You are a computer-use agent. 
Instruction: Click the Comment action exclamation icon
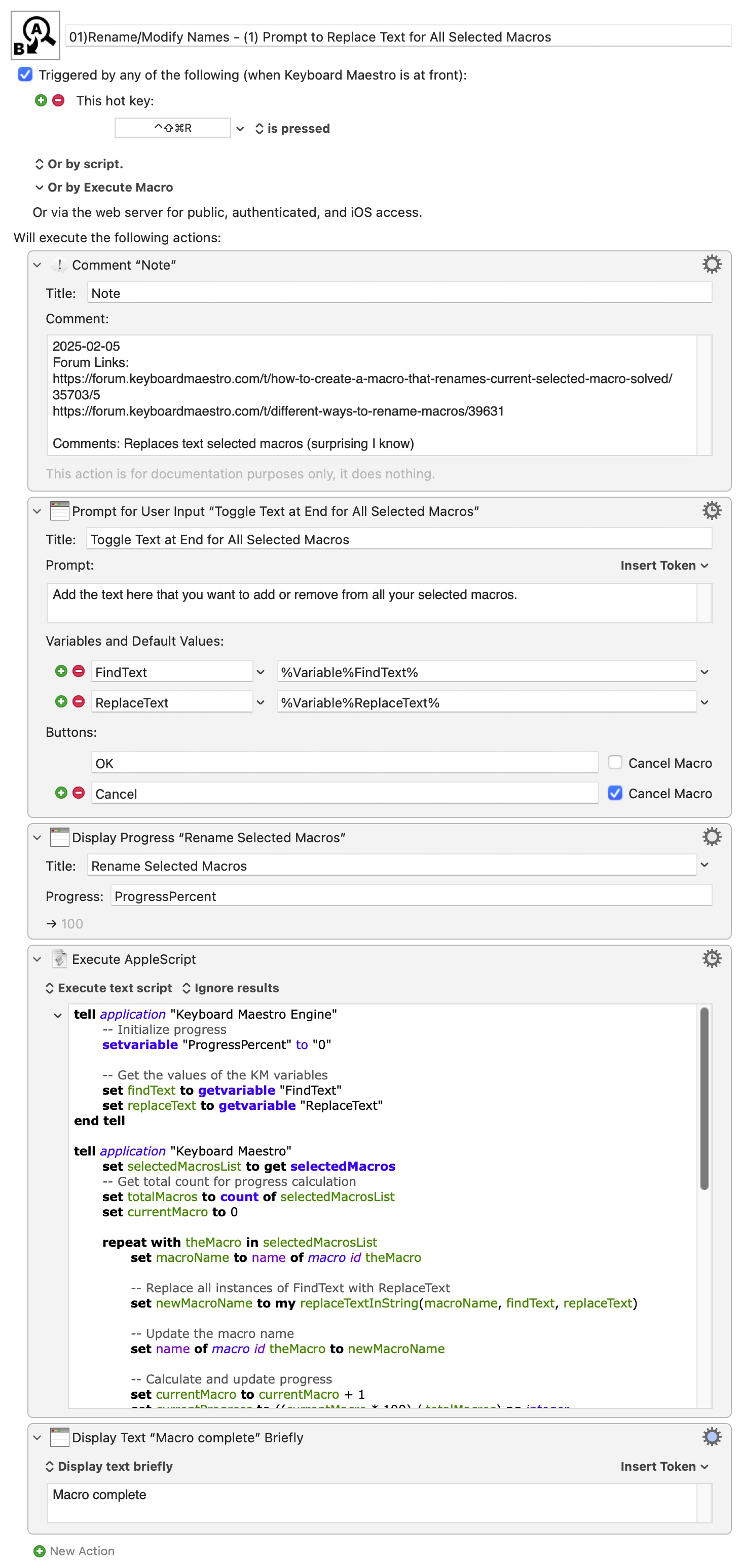59,265
